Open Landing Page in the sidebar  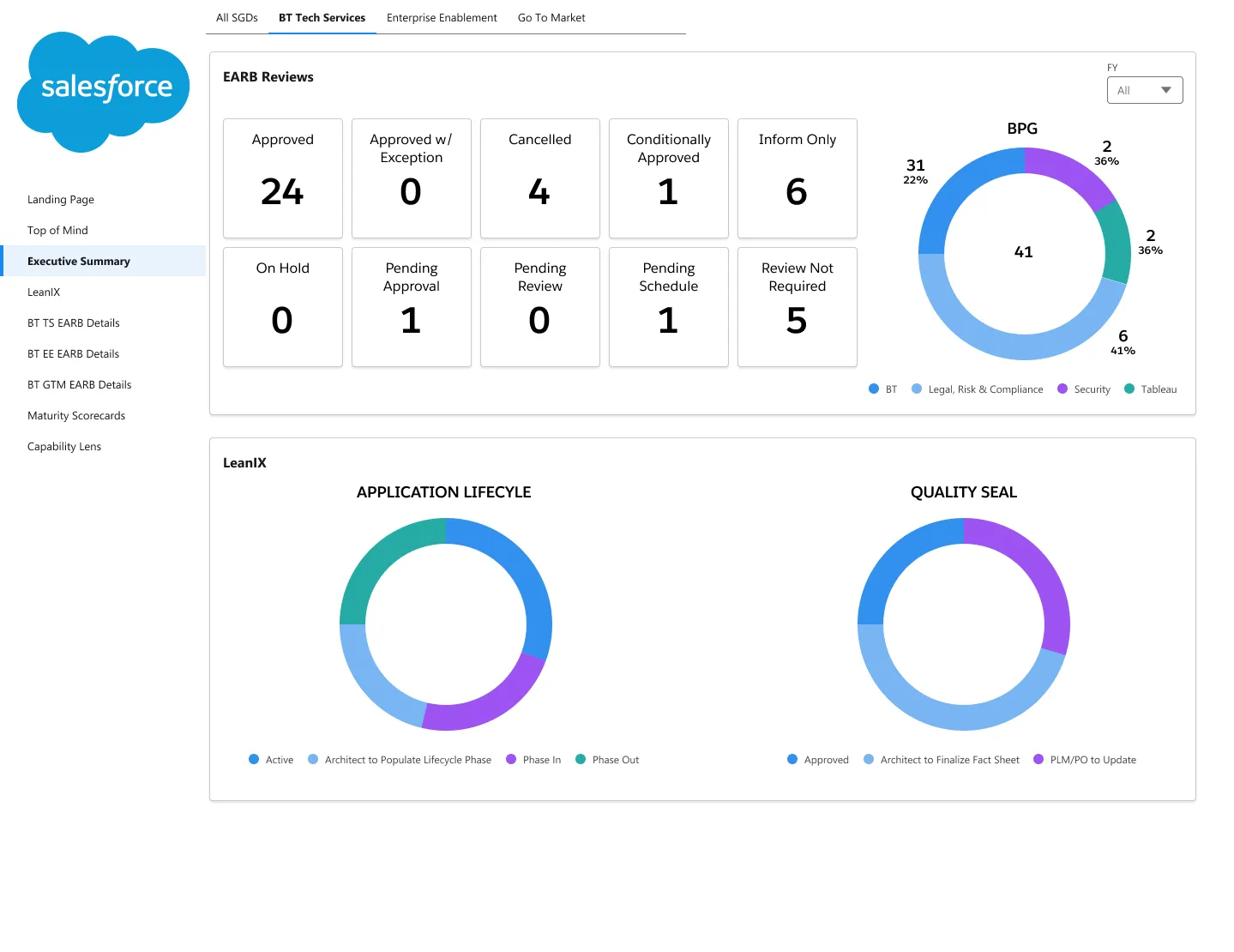[x=103, y=200]
